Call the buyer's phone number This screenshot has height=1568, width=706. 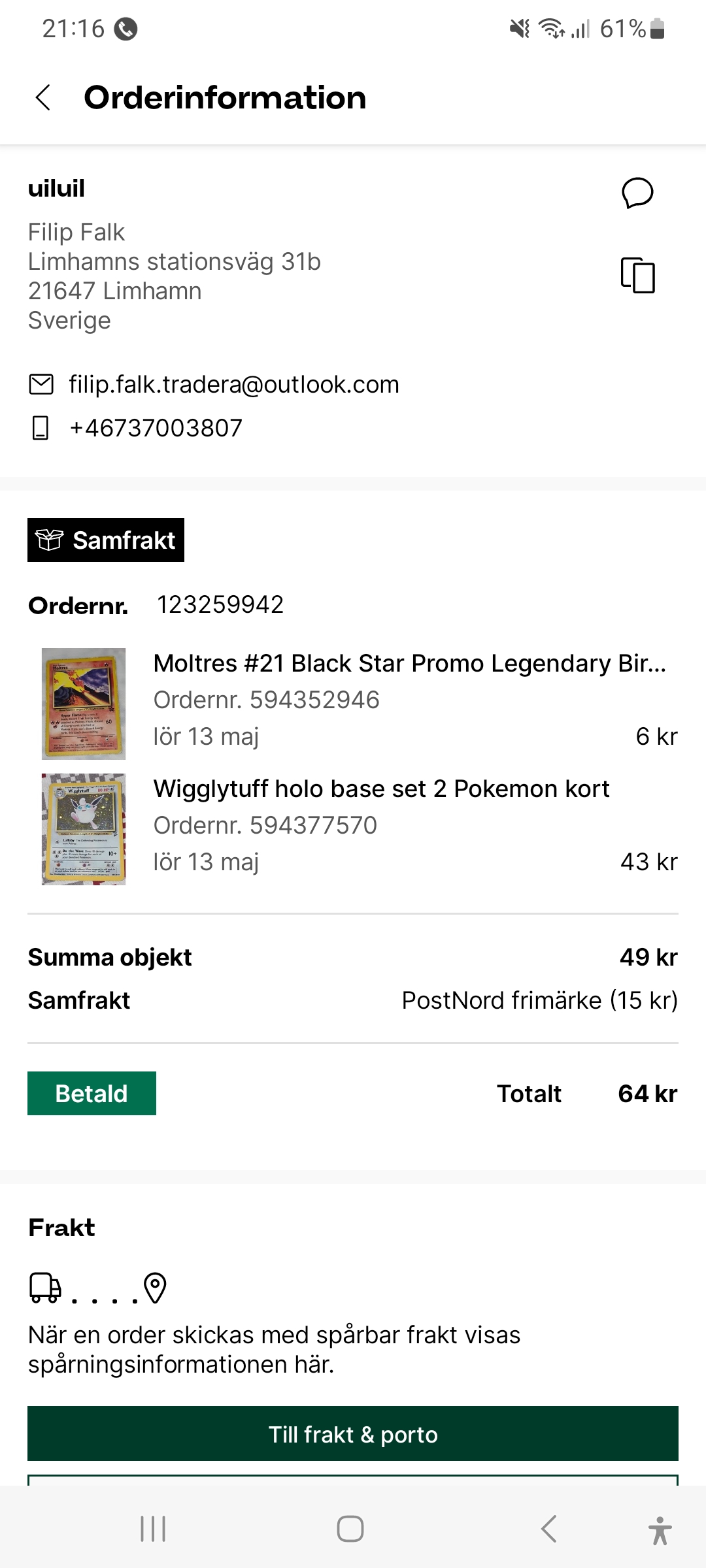click(x=156, y=428)
